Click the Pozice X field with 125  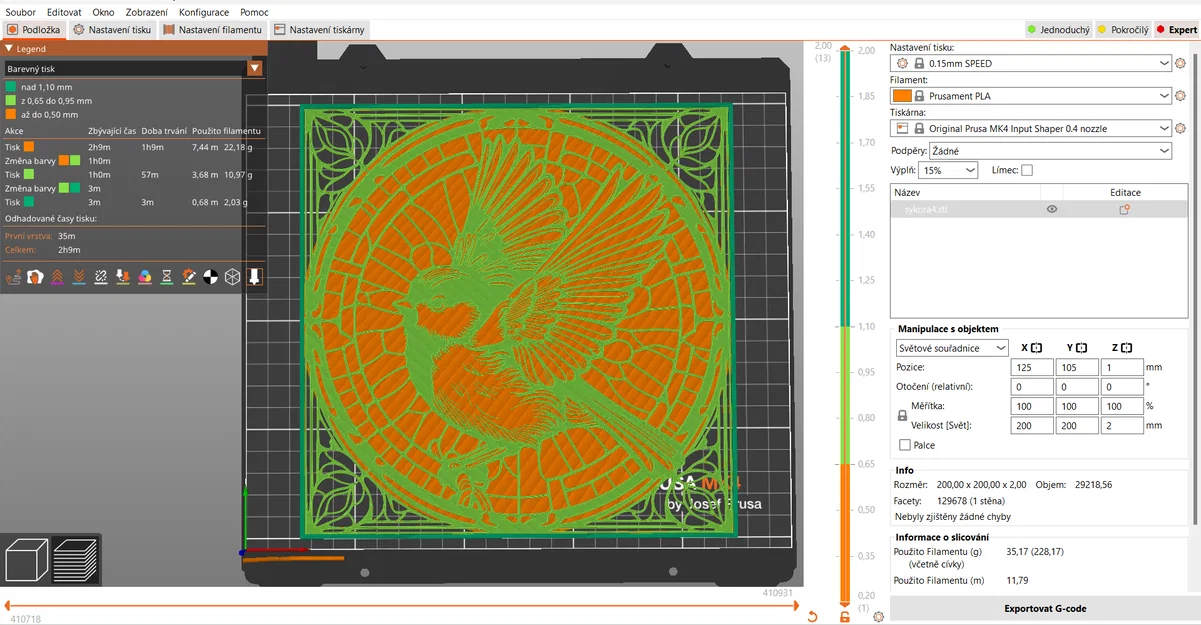point(1032,367)
